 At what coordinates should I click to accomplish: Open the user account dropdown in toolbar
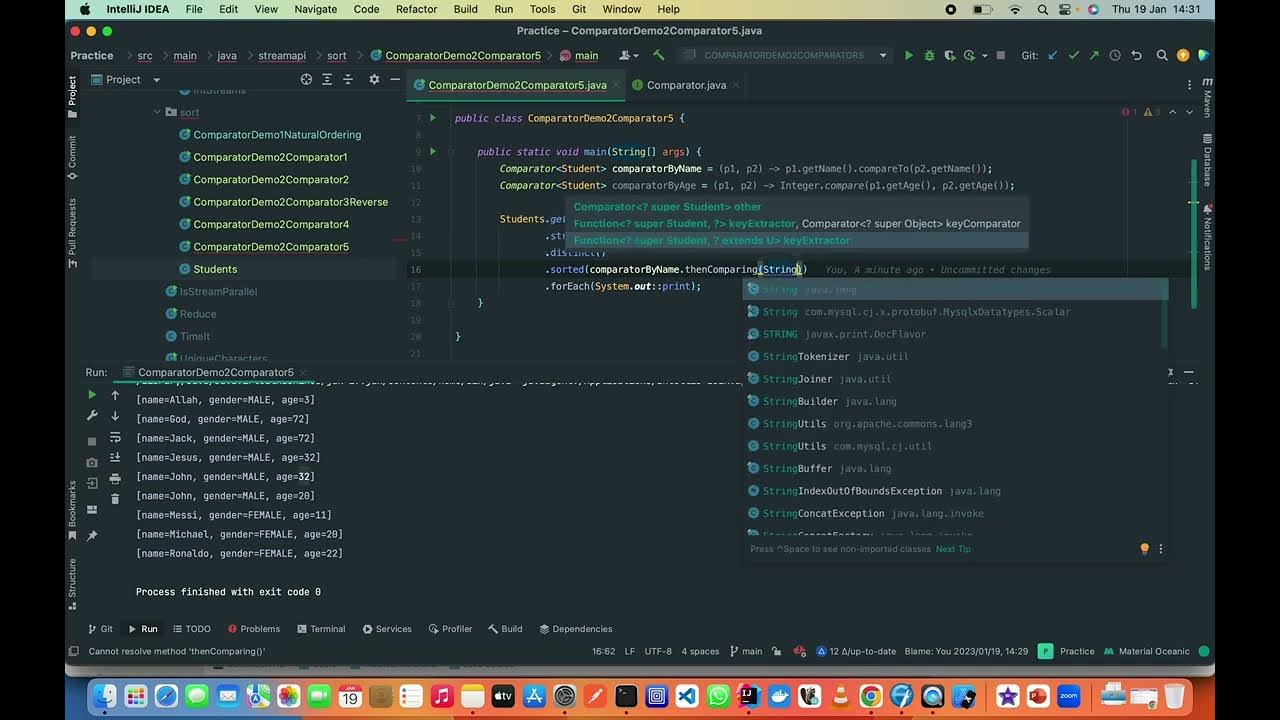point(629,56)
